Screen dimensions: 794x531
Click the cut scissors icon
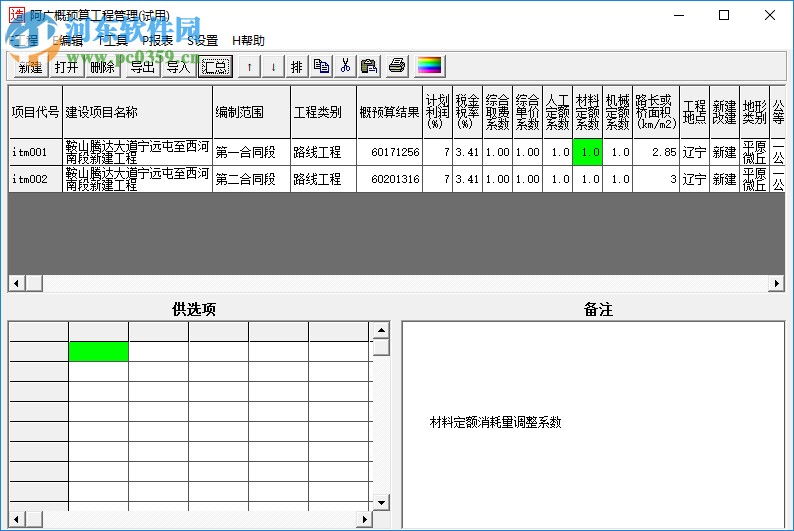pyautogui.click(x=345, y=66)
